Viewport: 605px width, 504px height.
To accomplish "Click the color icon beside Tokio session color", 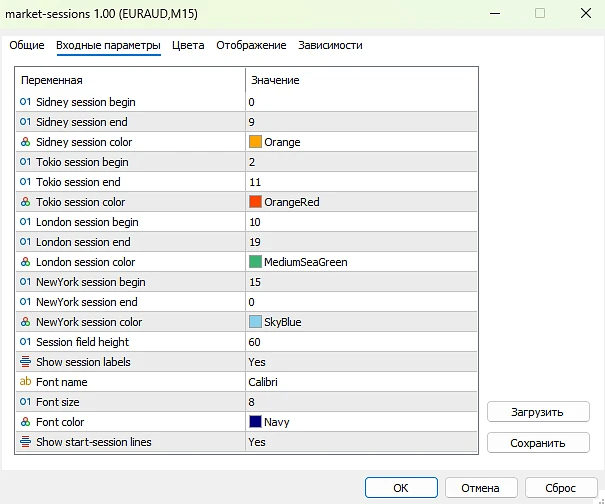I will click(25, 202).
